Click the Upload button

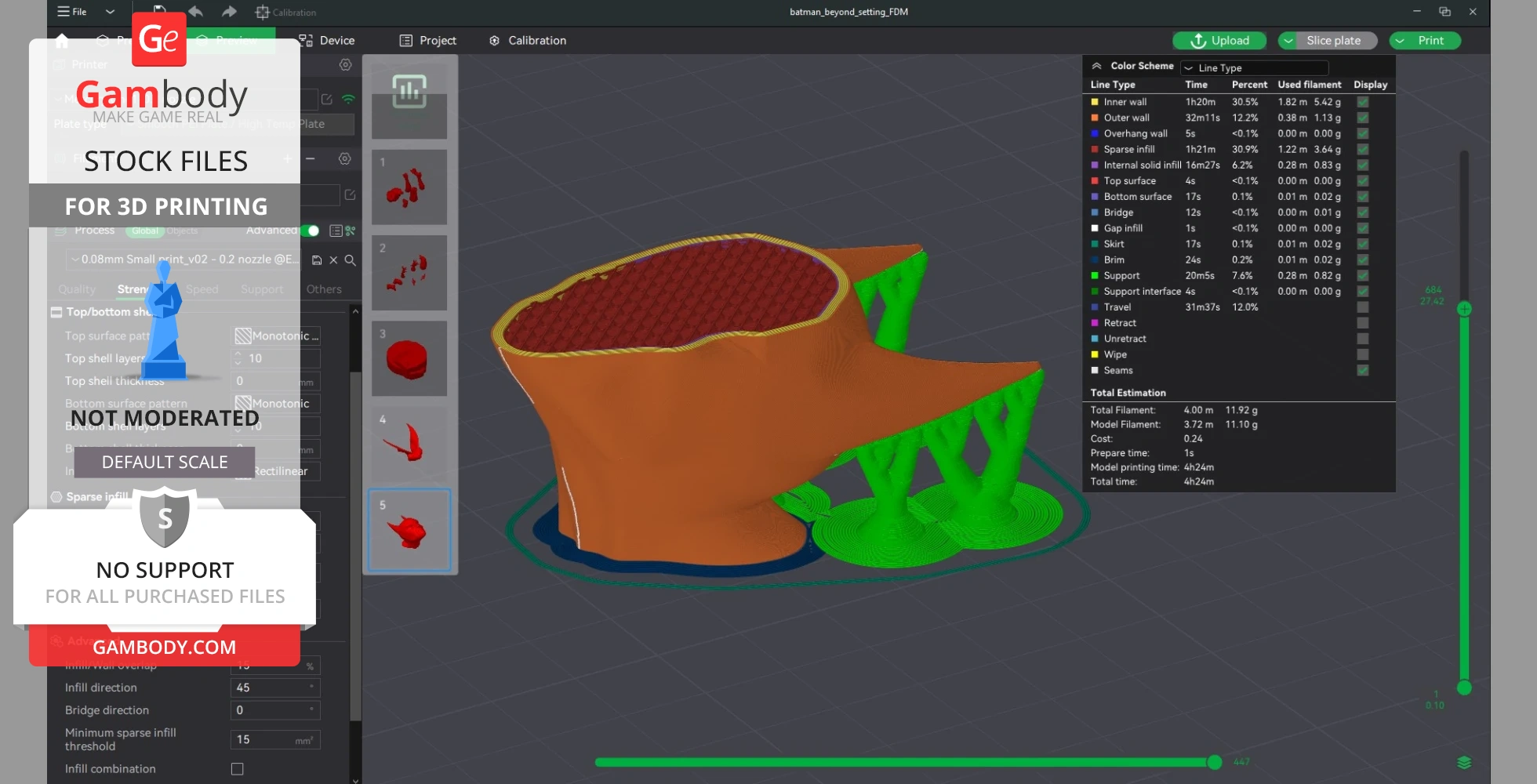1219,41
